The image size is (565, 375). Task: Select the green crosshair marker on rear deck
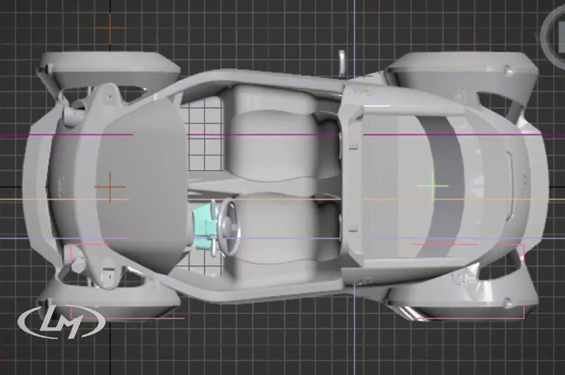pyautogui.click(x=433, y=186)
